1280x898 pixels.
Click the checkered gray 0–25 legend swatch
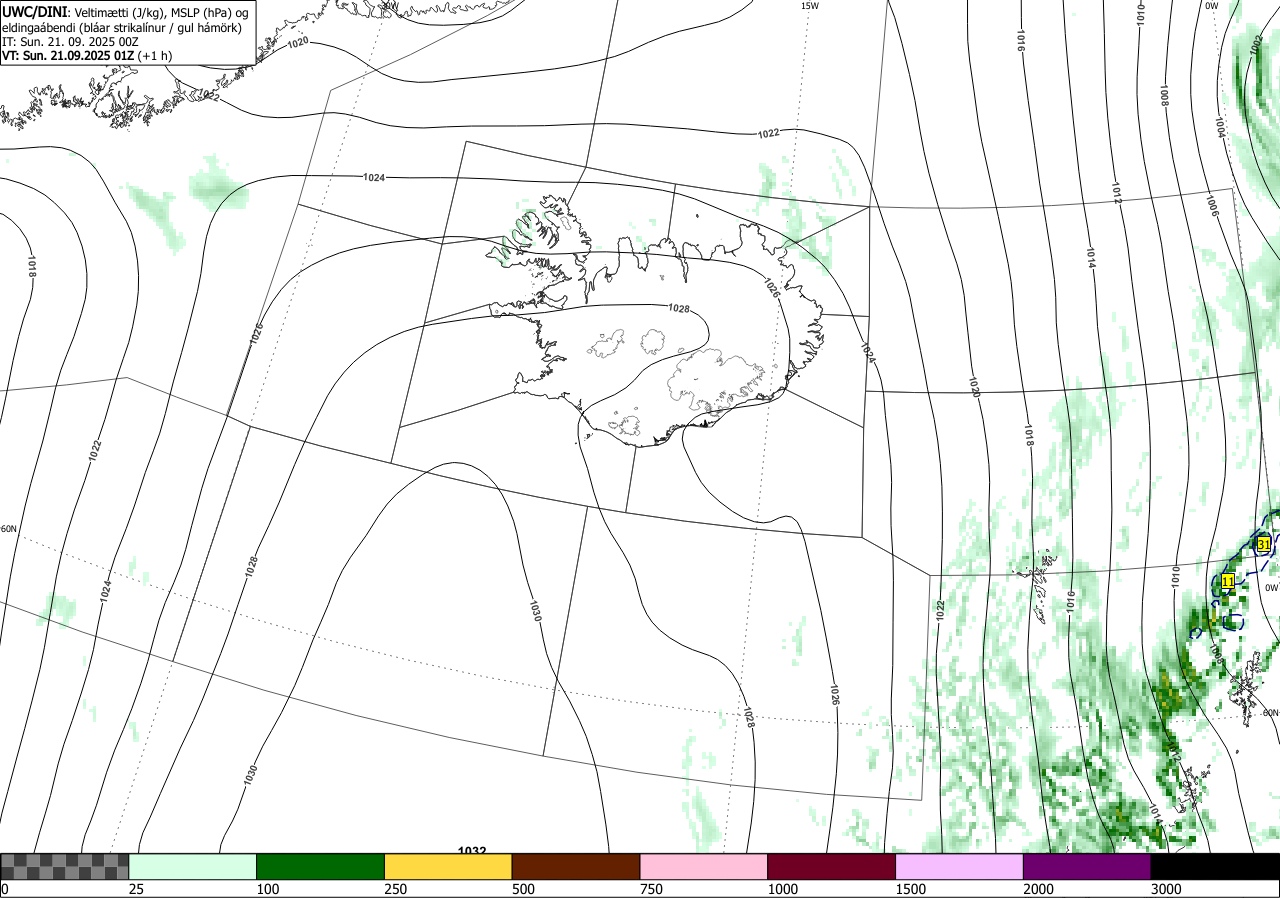[x=65, y=866]
